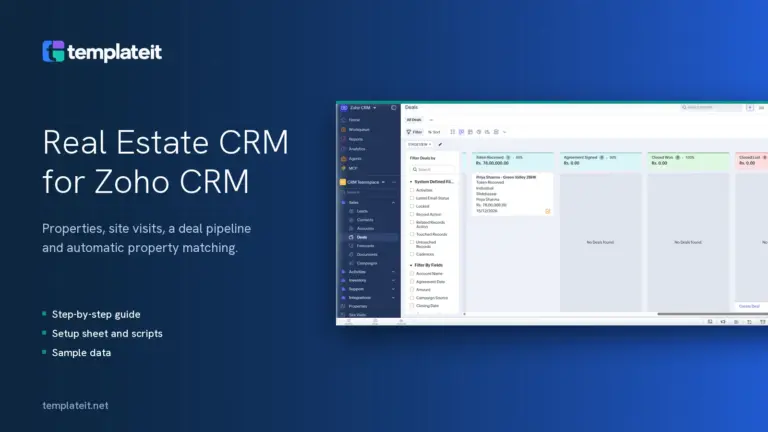Click the Home sidebar icon
The height and width of the screenshot is (432, 768).
343,120
